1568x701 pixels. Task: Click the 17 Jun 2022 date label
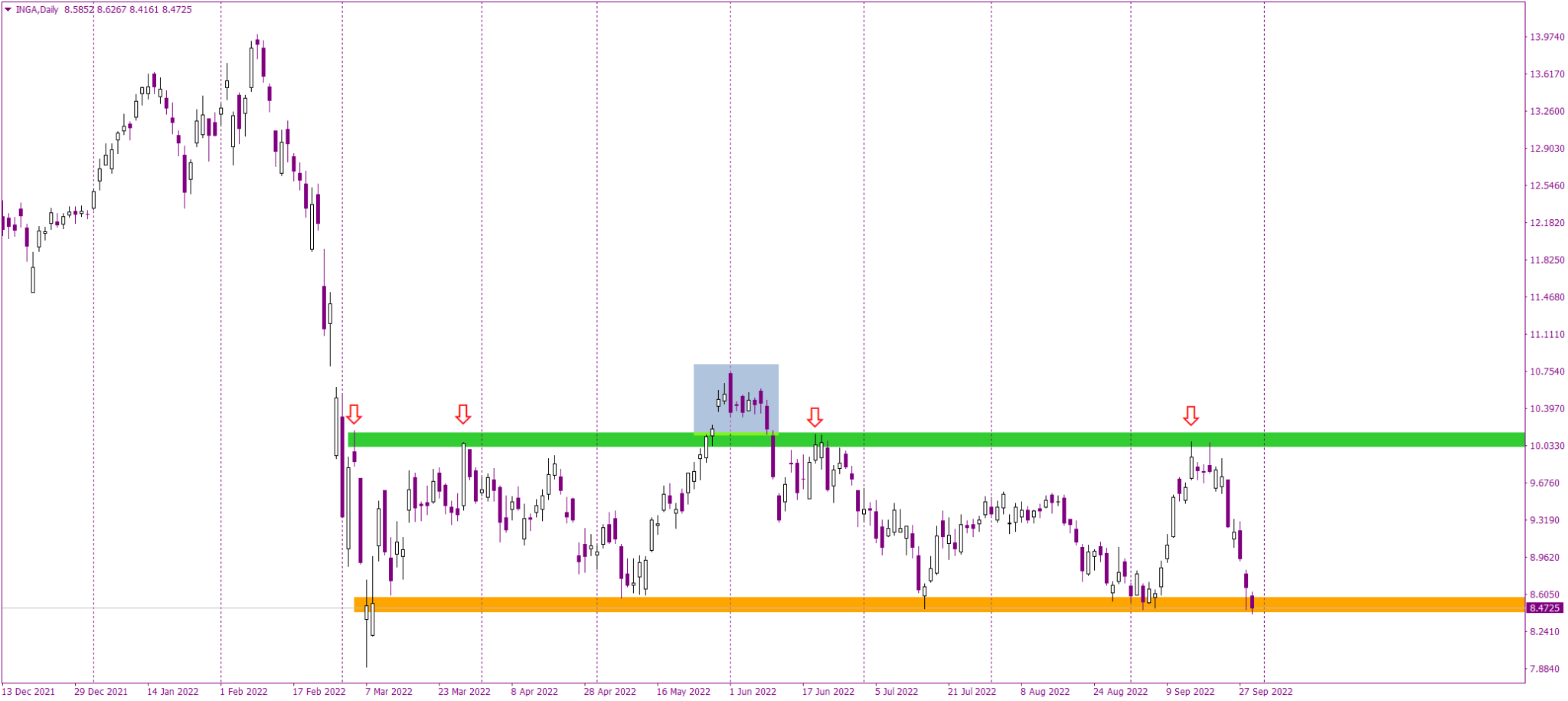pos(828,692)
